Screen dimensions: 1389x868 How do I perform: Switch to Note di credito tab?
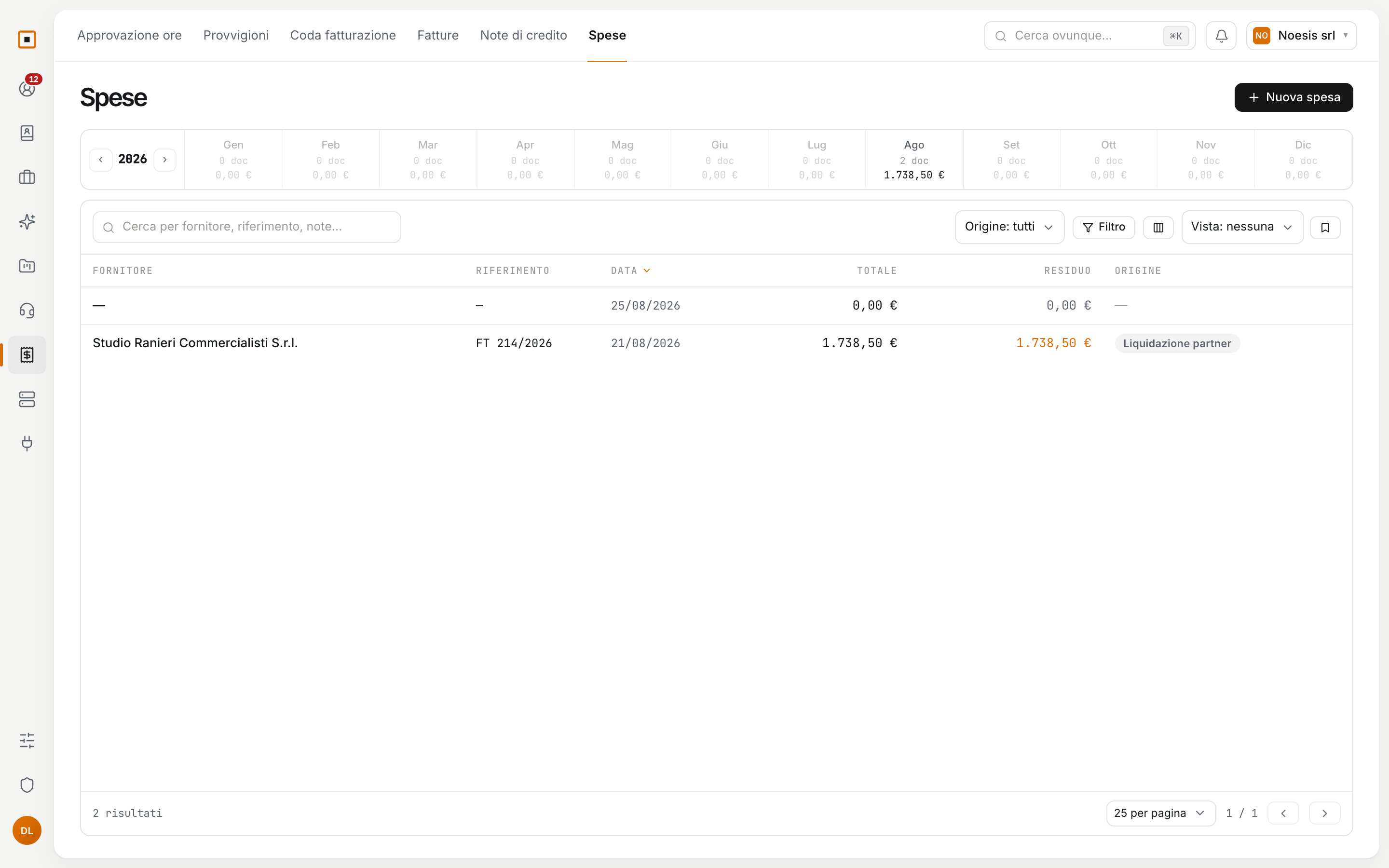click(523, 36)
